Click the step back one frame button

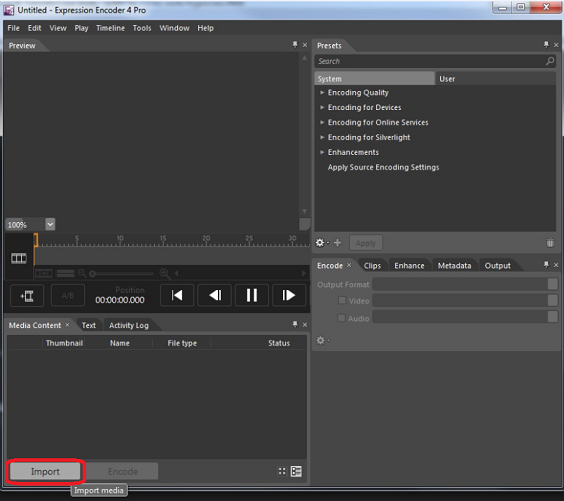(215, 295)
